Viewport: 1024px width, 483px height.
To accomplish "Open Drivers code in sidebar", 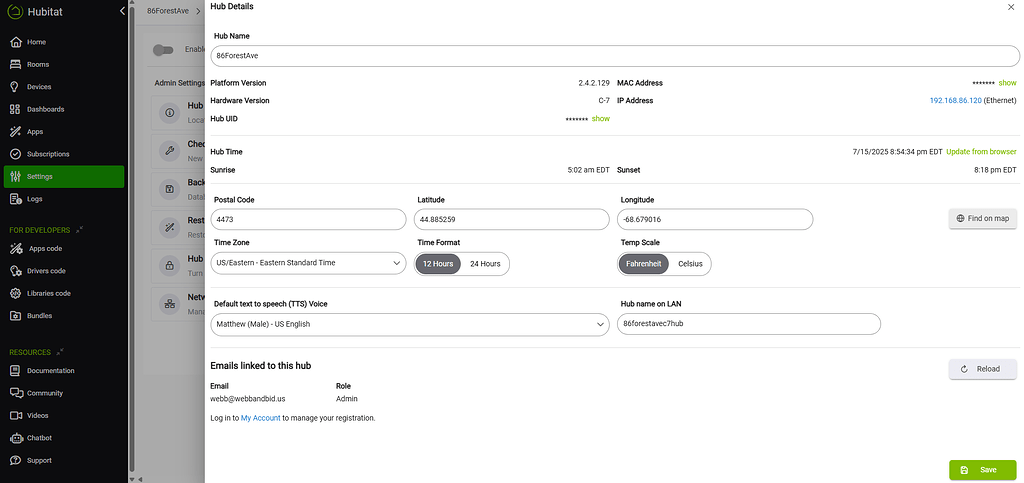I will point(47,271).
